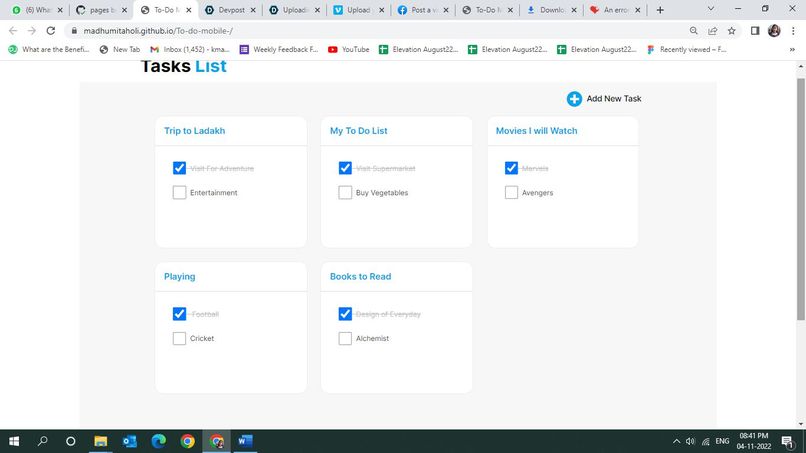
Task: Bookmark this page with the star icon
Action: pyautogui.click(x=731, y=31)
